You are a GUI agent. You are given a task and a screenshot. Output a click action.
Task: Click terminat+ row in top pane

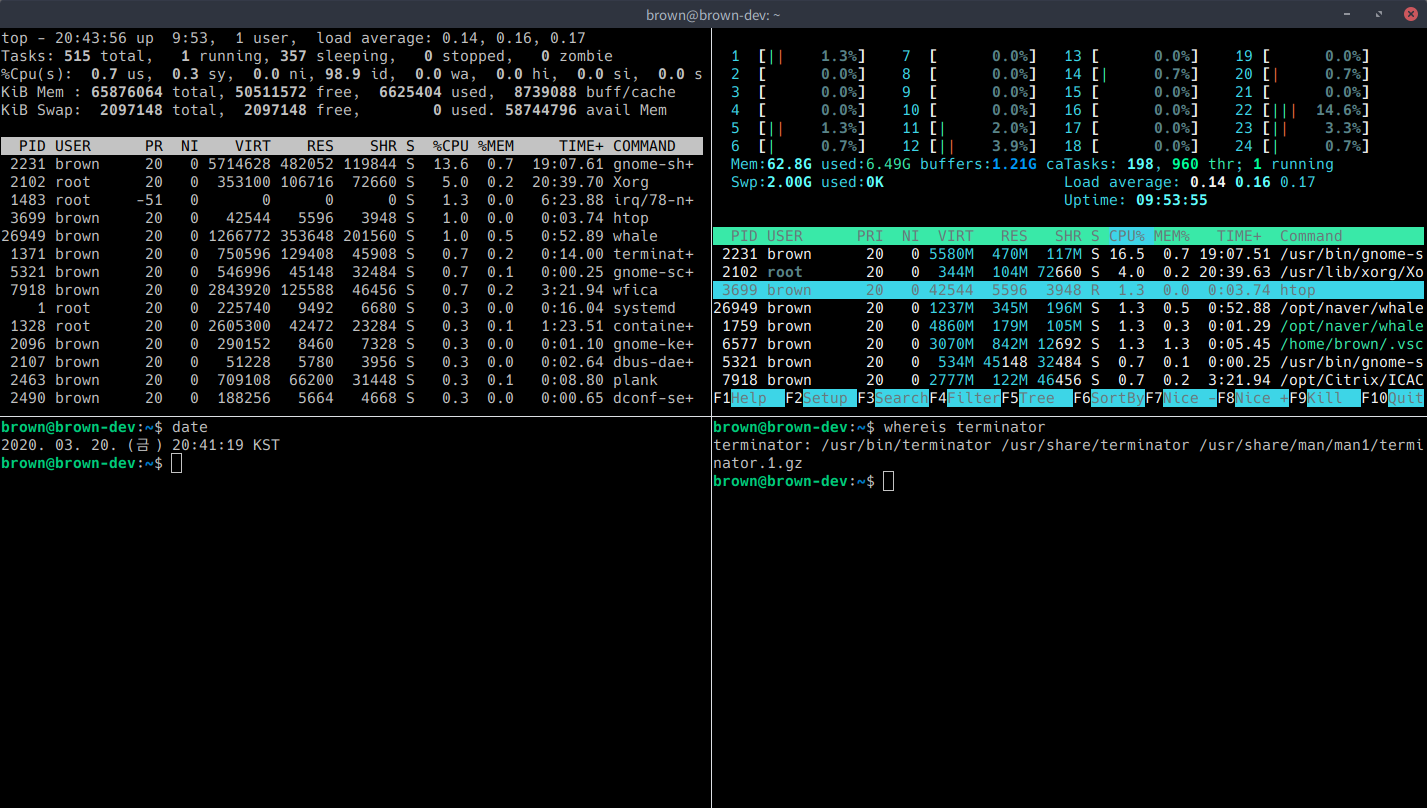[352, 254]
